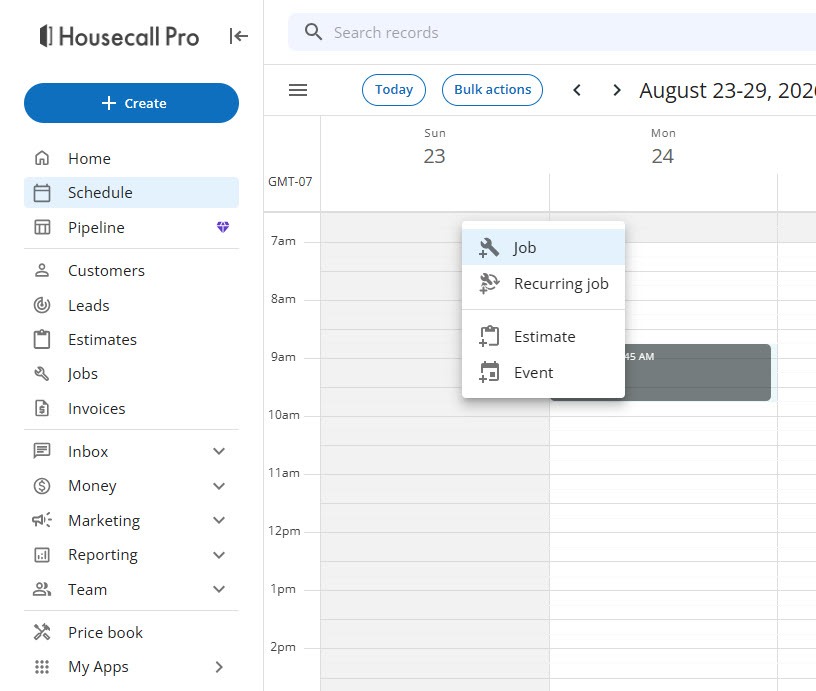The image size is (816, 691).
Task: Click the Price book tools icon
Action: (42, 632)
